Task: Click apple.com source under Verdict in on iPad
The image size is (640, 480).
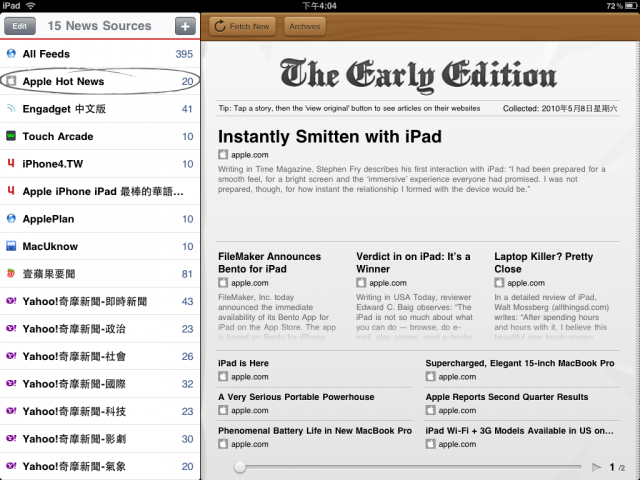Action: [x=388, y=283]
